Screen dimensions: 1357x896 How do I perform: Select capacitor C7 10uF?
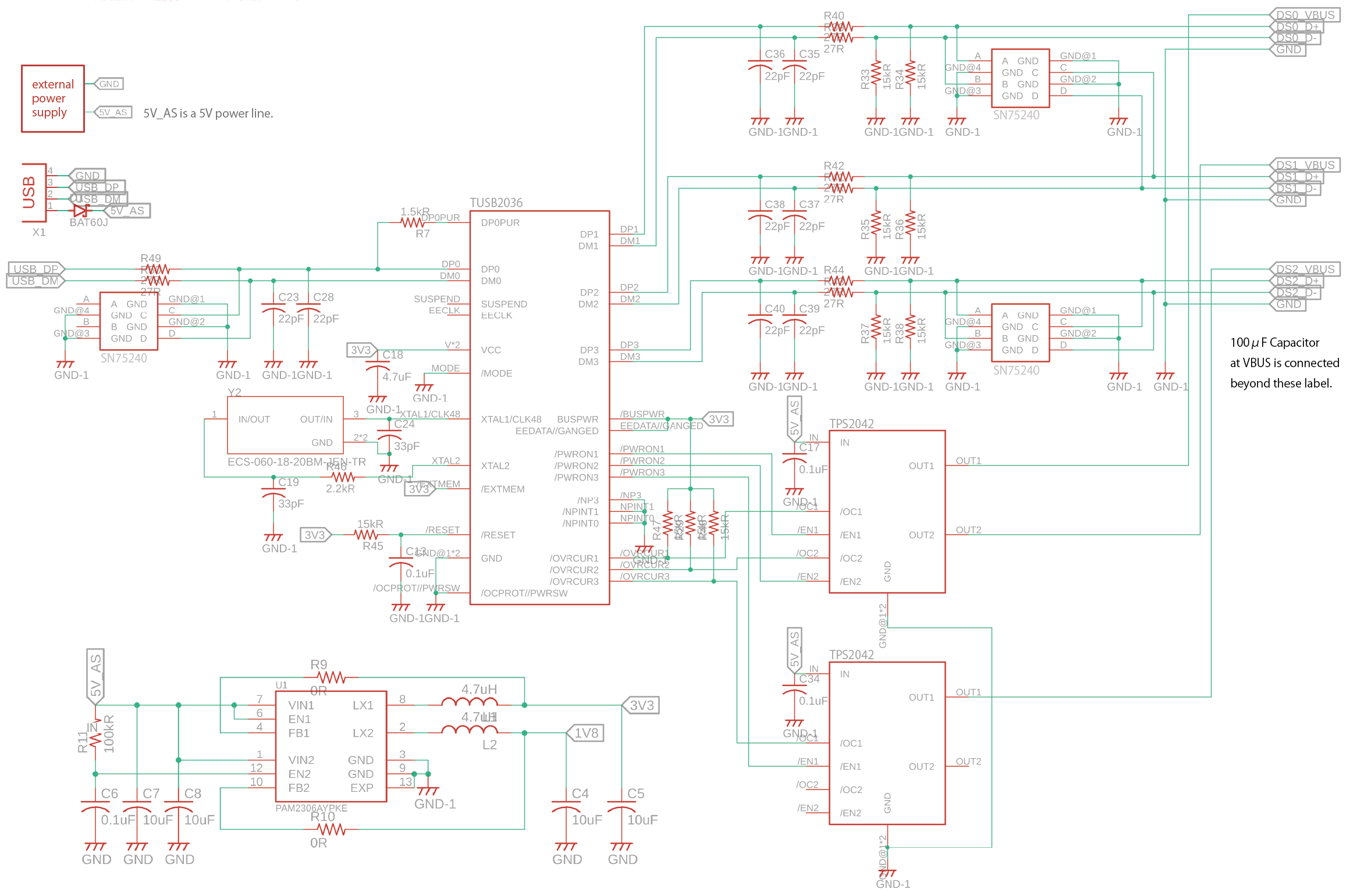click(x=137, y=808)
